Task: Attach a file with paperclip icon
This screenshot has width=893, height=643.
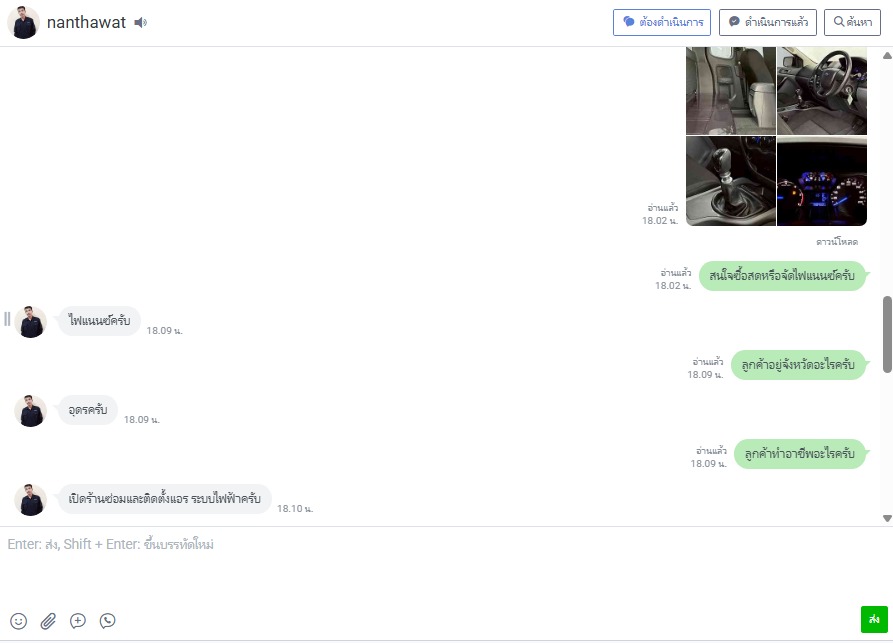Action: tap(48, 621)
